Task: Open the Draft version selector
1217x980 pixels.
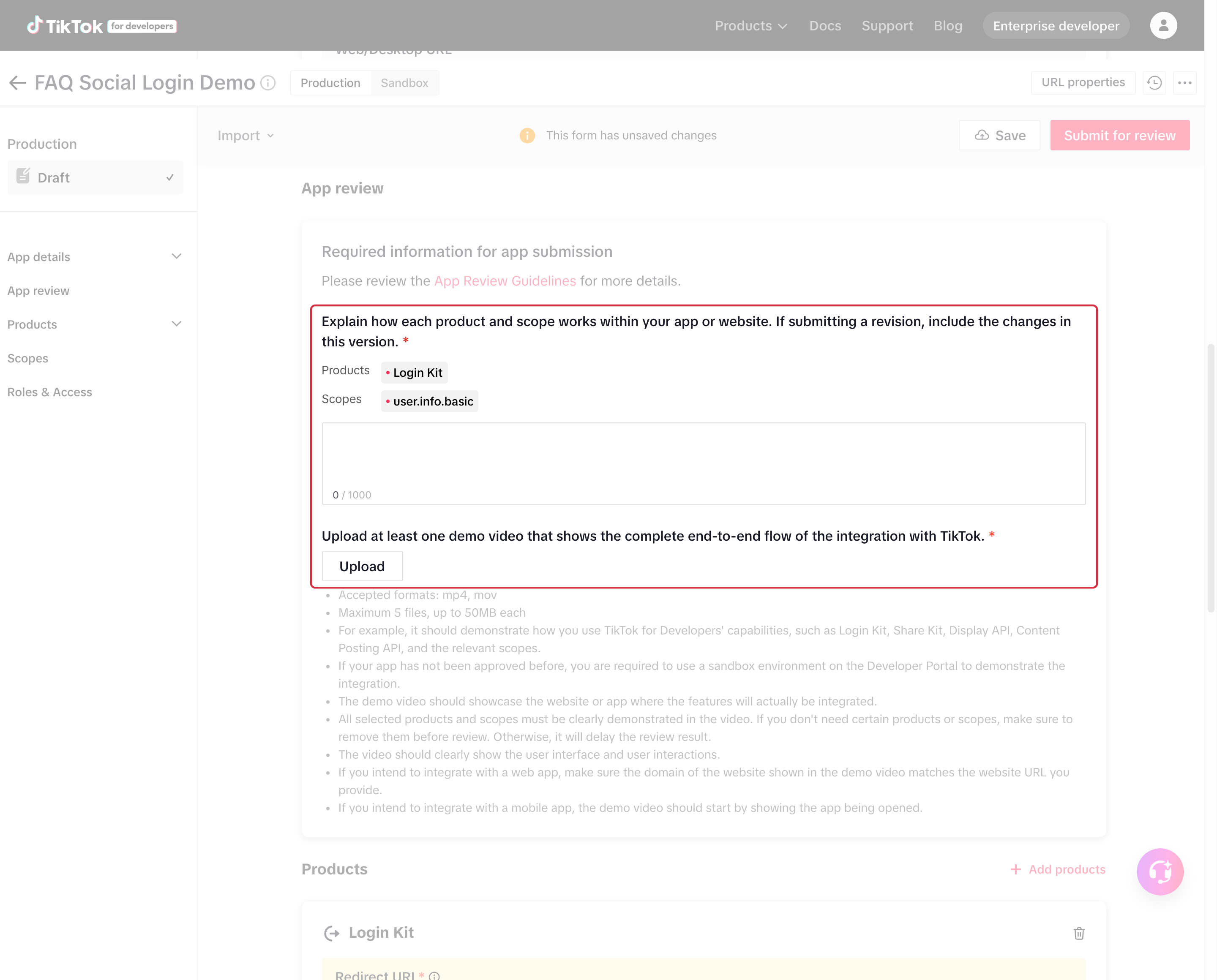Action: [x=96, y=177]
